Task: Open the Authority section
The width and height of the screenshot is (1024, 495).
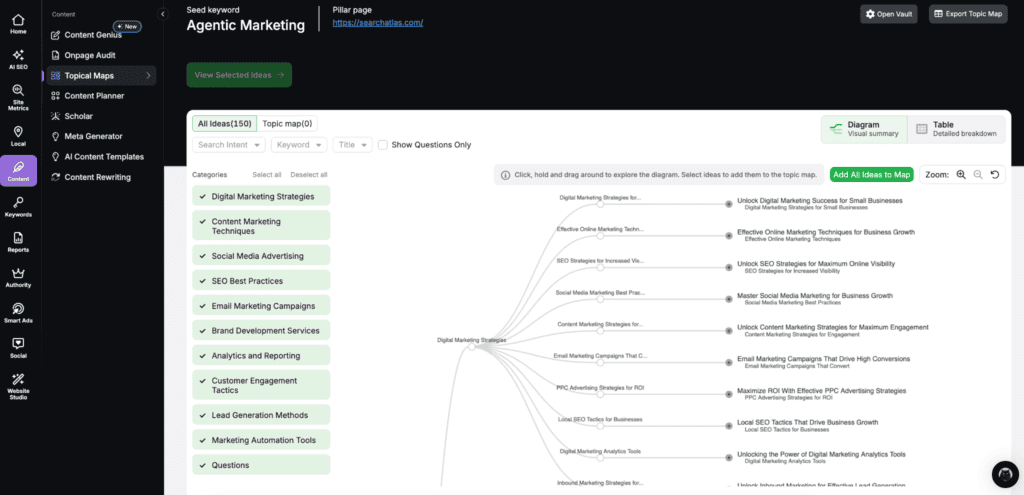Action: click(x=18, y=277)
